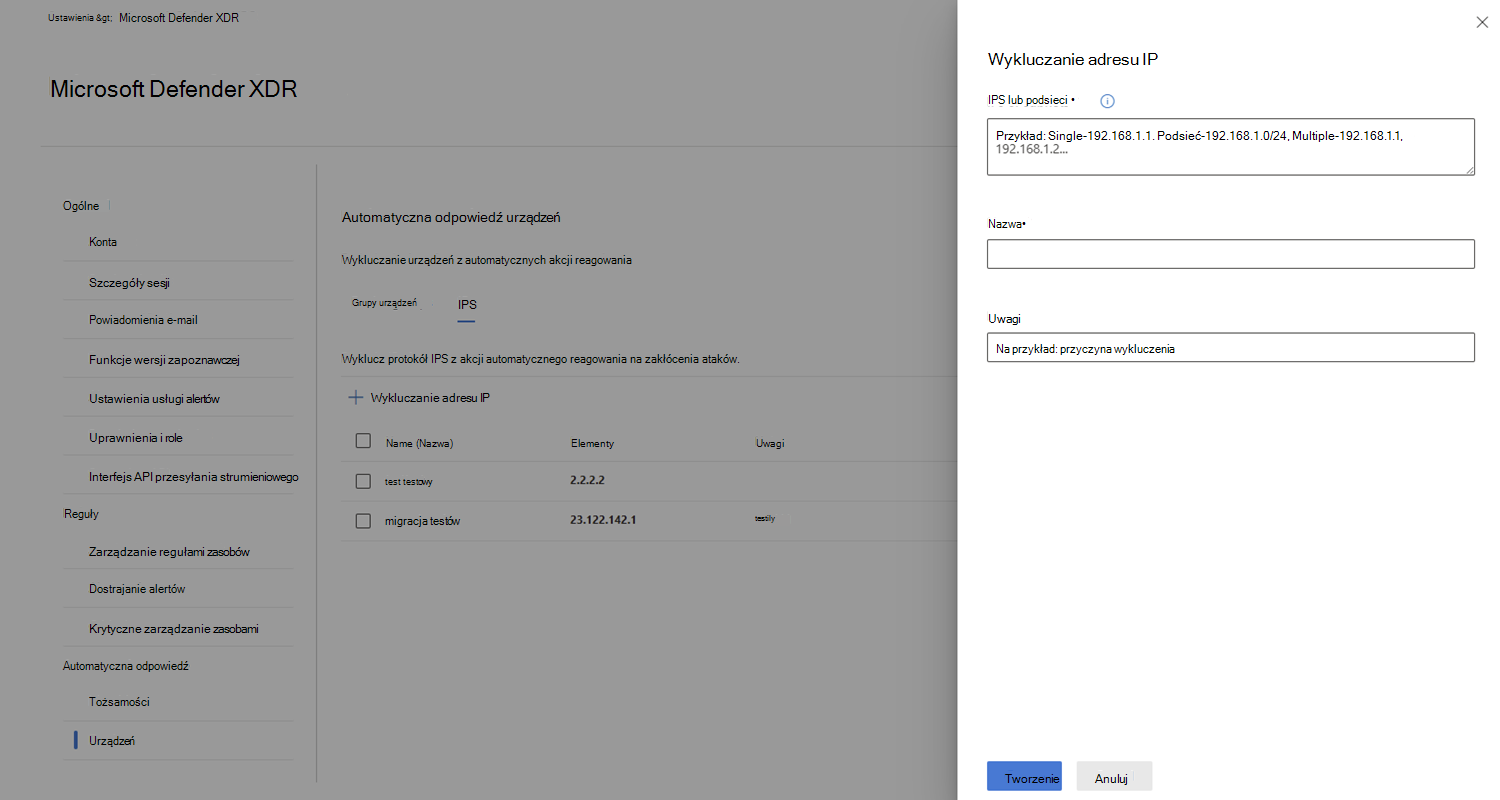Open Powiadomienia e-mail settings
The height and width of the screenshot is (800, 1500).
click(x=149, y=320)
